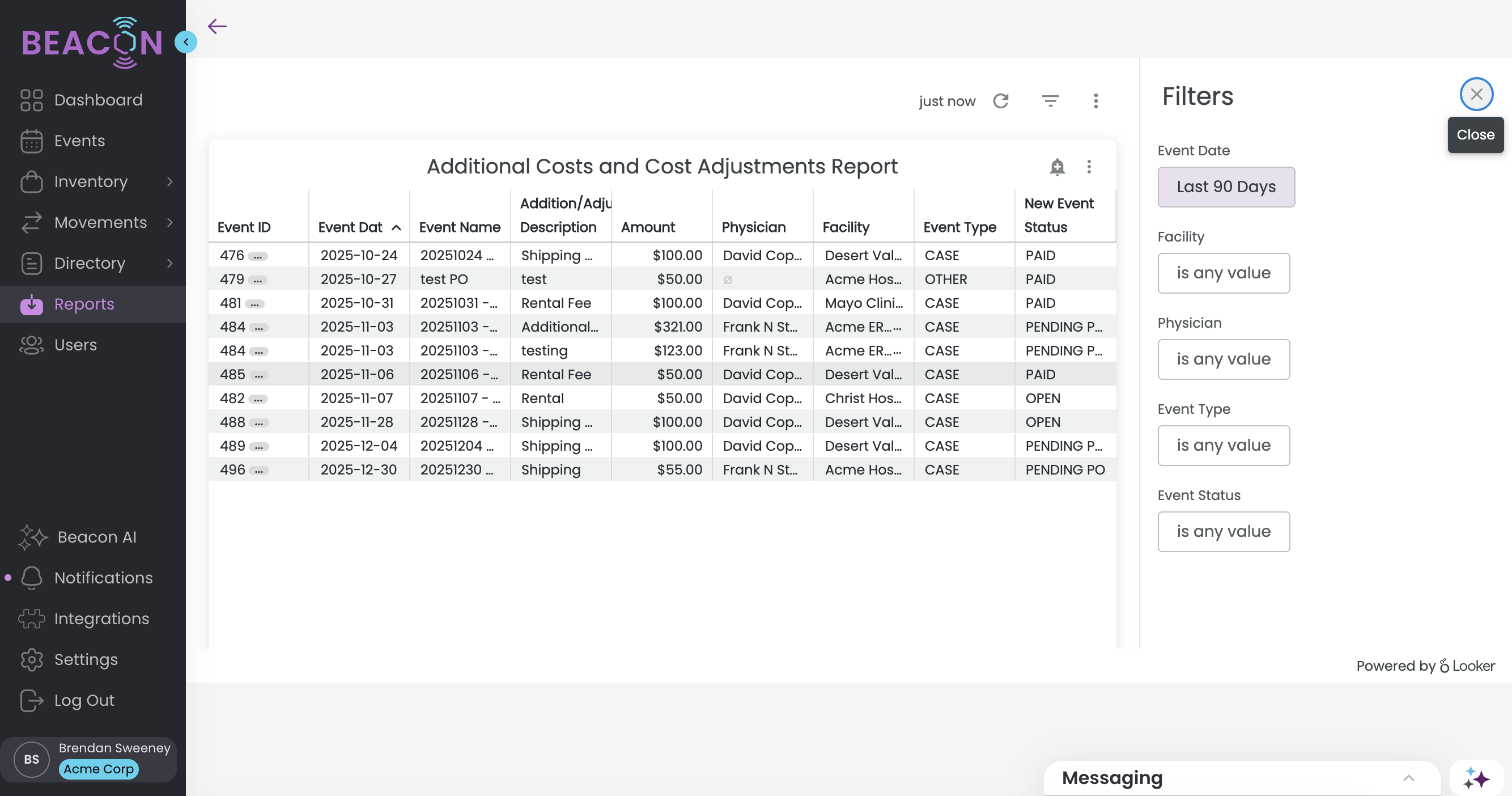Open the links ellipsis for event 476
Screen dimensions: 1512x796
[258, 256]
